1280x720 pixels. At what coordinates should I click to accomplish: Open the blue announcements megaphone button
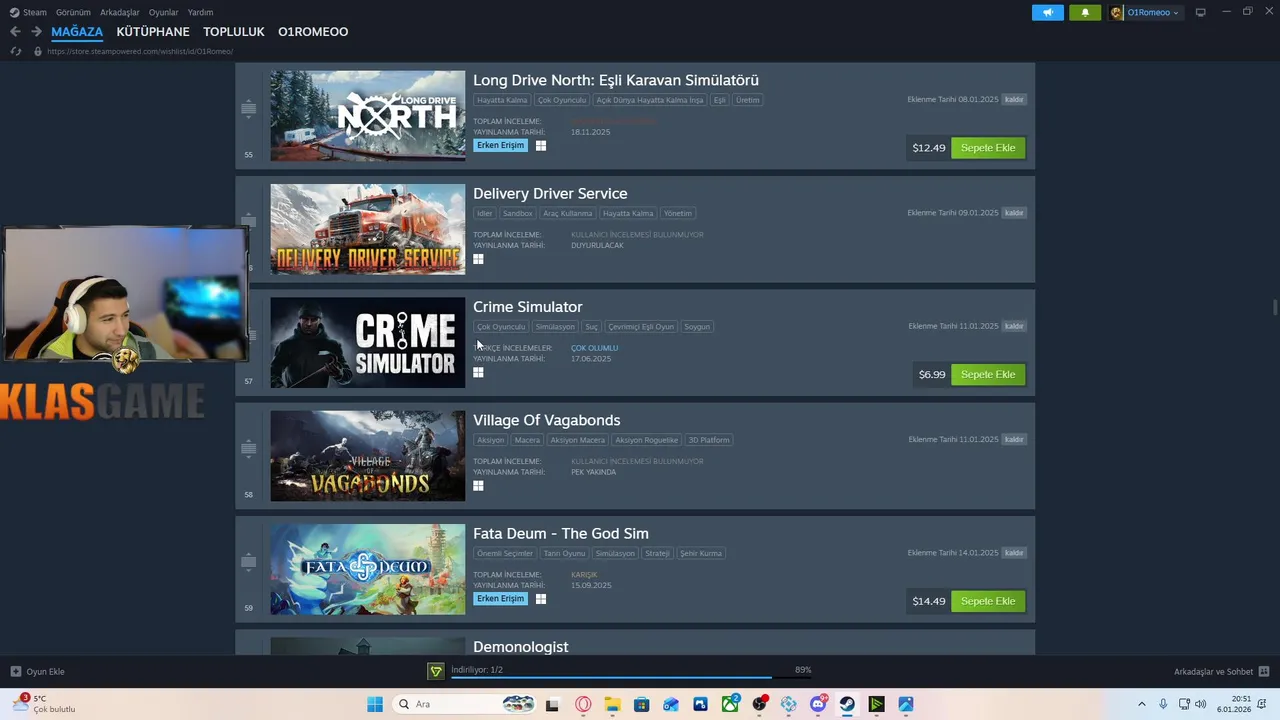click(1048, 12)
